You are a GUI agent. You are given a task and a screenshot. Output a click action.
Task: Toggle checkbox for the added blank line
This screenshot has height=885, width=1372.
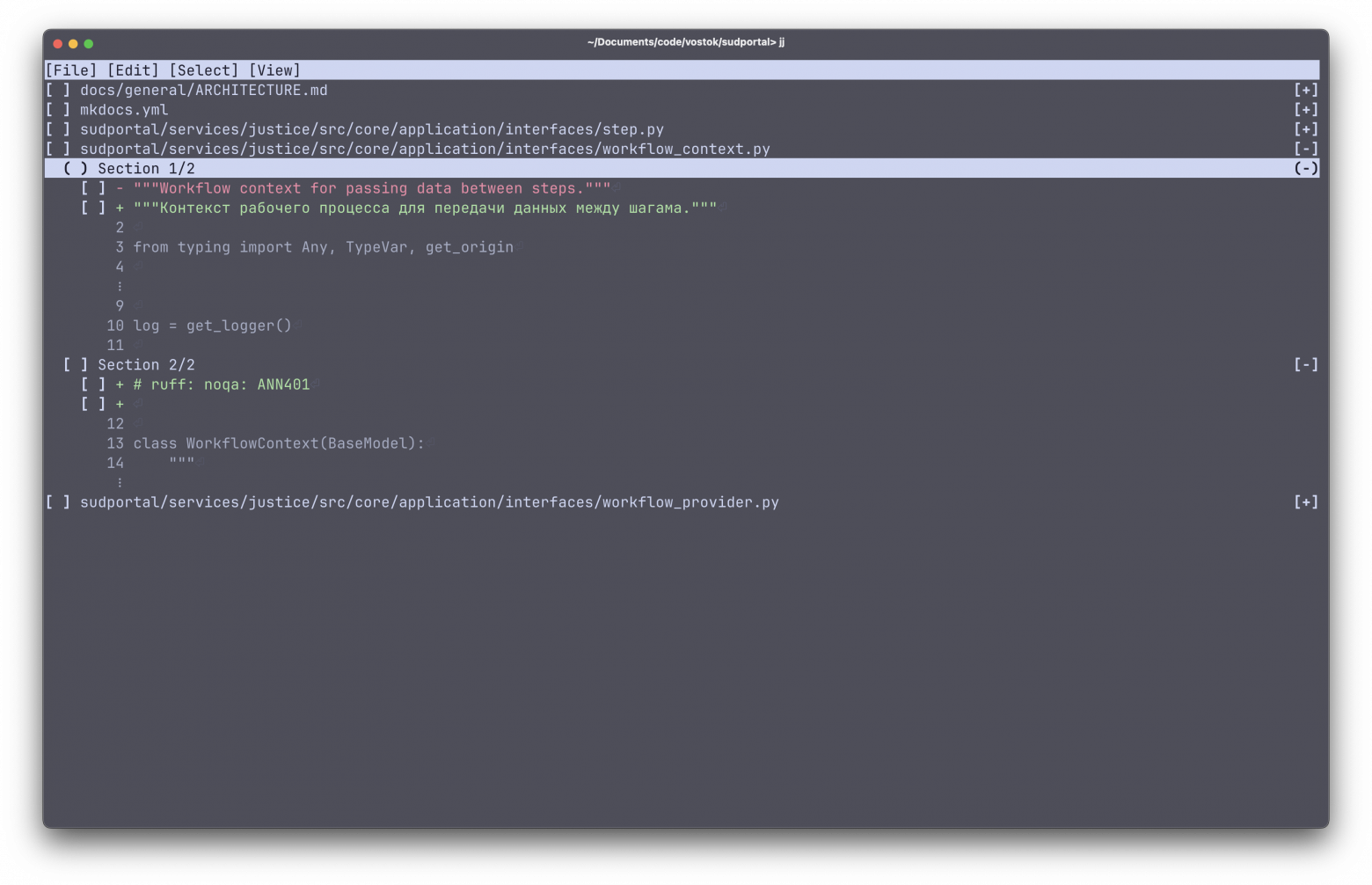pos(93,404)
